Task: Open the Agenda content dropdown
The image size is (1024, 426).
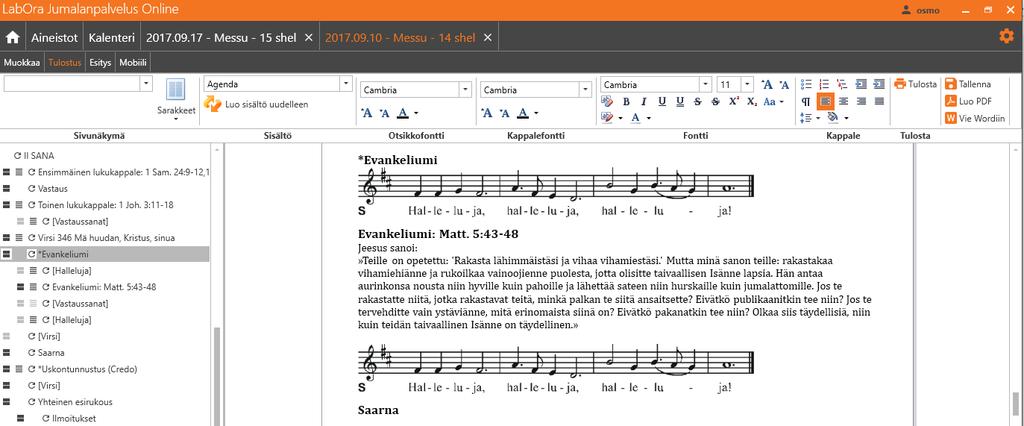Action: click(345, 84)
